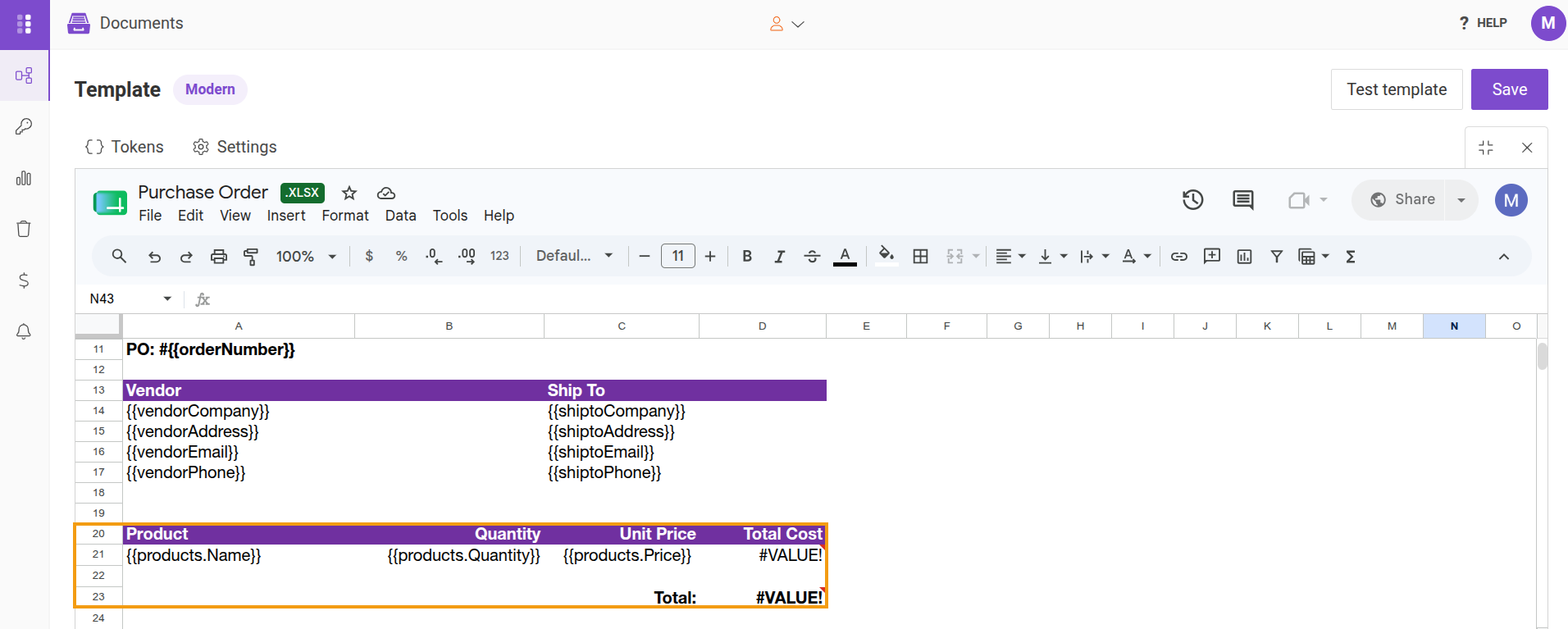This screenshot has height=629, width=1568.
Task: Open the fill color picker
Action: 887,255
